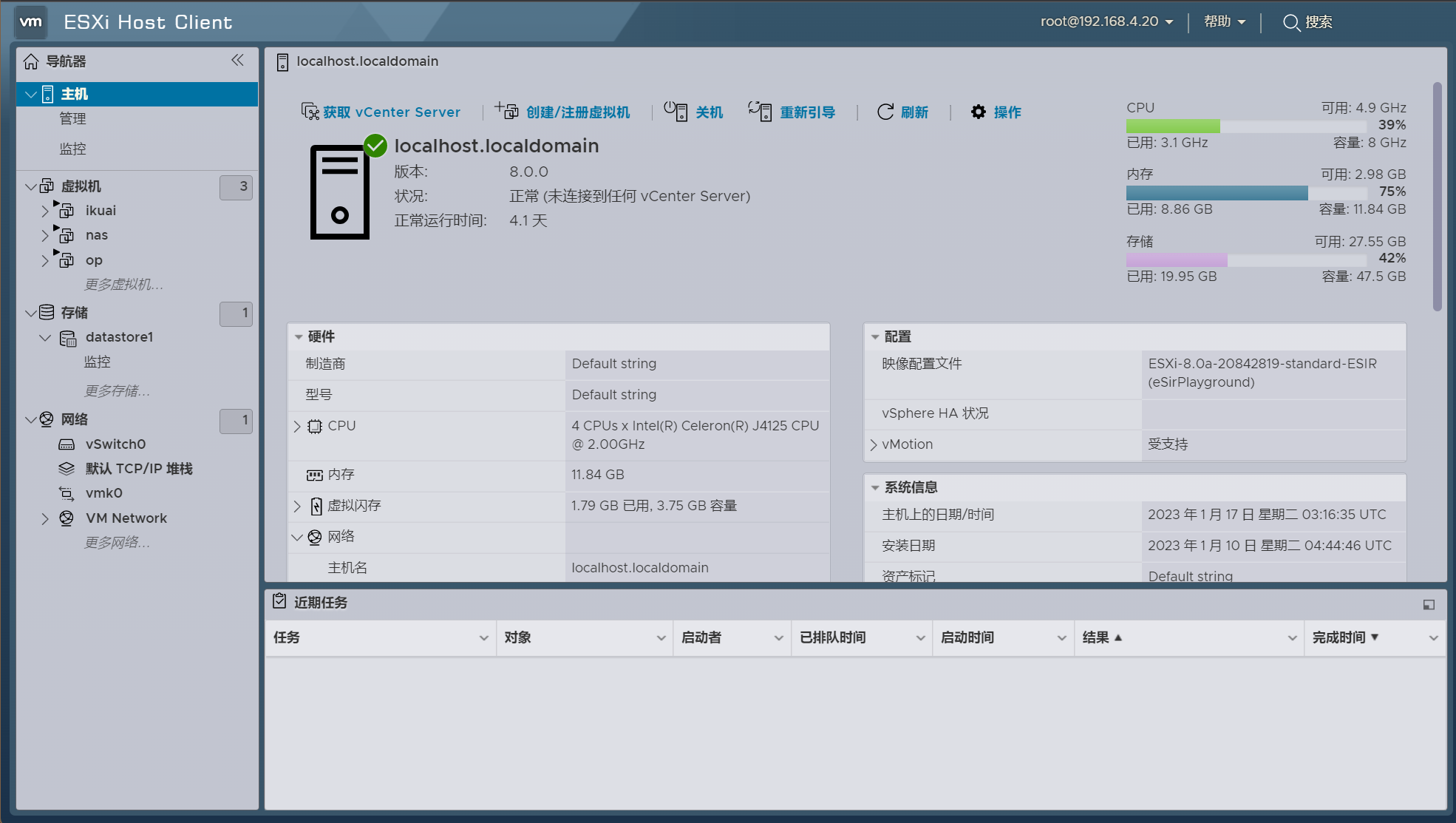Click the default TCP/IP stack icon

click(x=67, y=468)
